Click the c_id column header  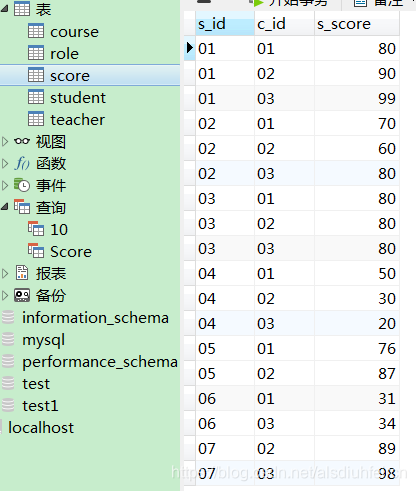pos(284,24)
